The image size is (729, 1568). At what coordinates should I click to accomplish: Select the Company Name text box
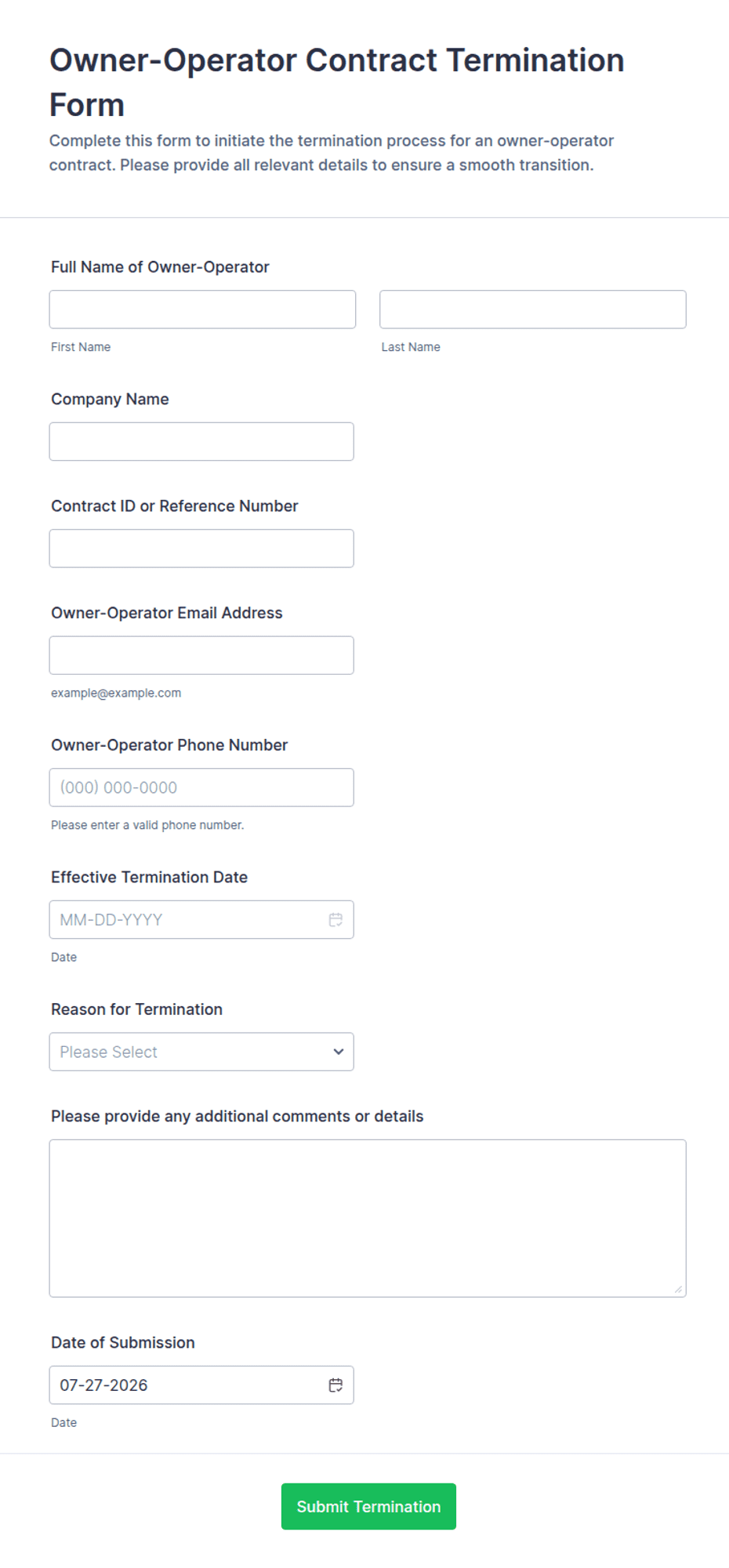pyautogui.click(x=201, y=442)
